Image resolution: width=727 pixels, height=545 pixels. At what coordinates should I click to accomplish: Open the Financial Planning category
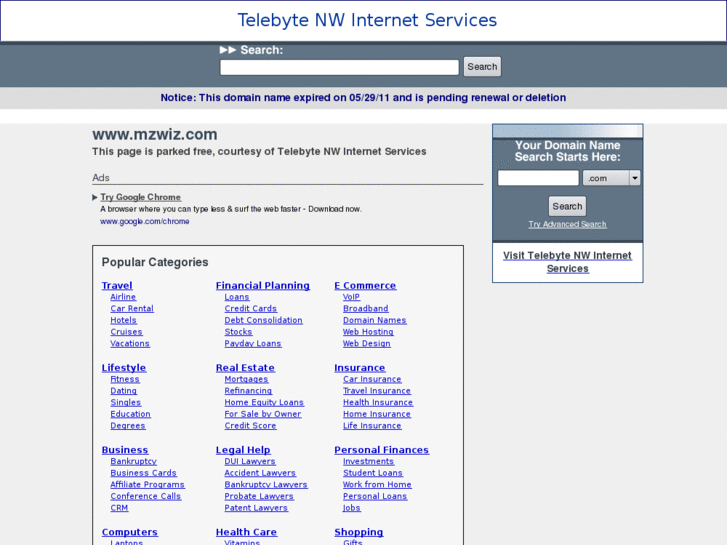click(262, 286)
